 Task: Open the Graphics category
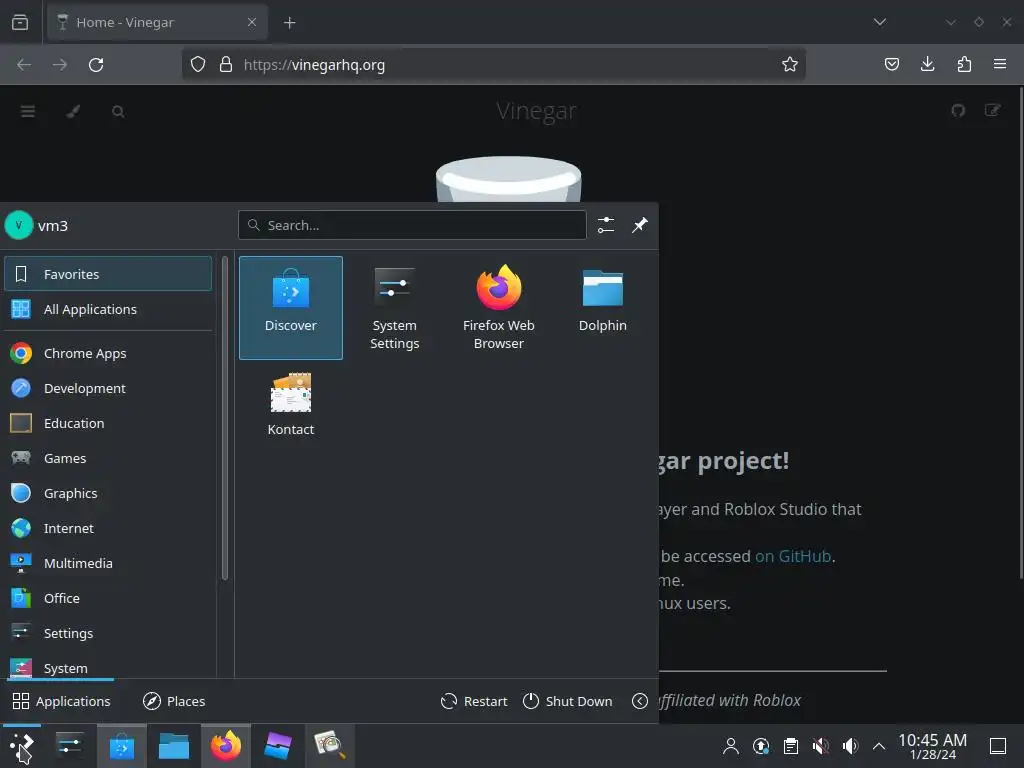[108, 493]
